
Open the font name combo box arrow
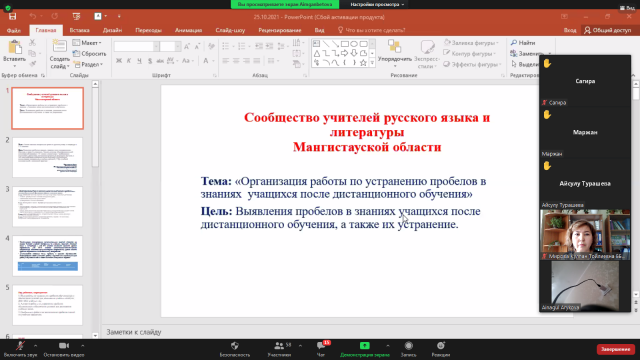156,47
